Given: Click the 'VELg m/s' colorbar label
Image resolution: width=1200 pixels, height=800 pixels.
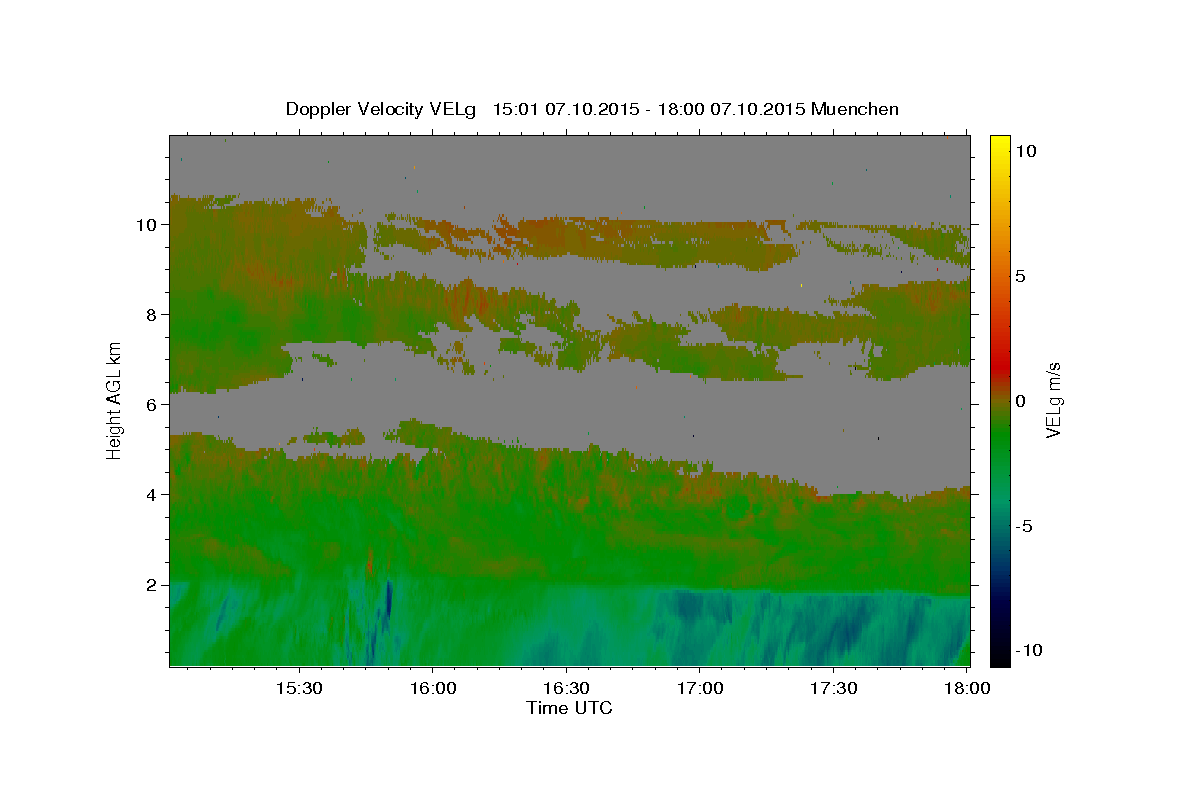Looking at the screenshot, I should [x=1053, y=400].
